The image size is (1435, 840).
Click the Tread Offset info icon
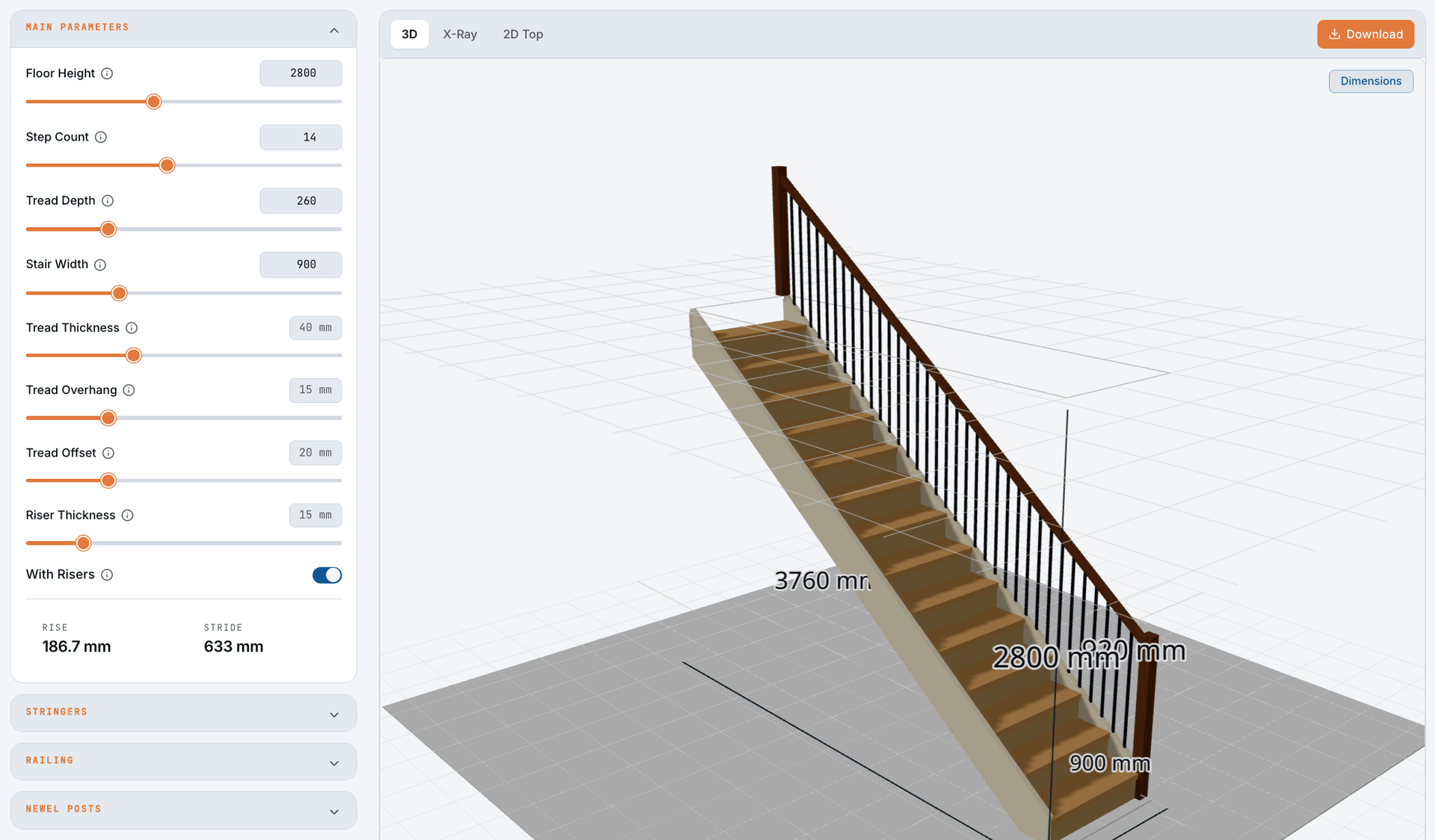(108, 453)
